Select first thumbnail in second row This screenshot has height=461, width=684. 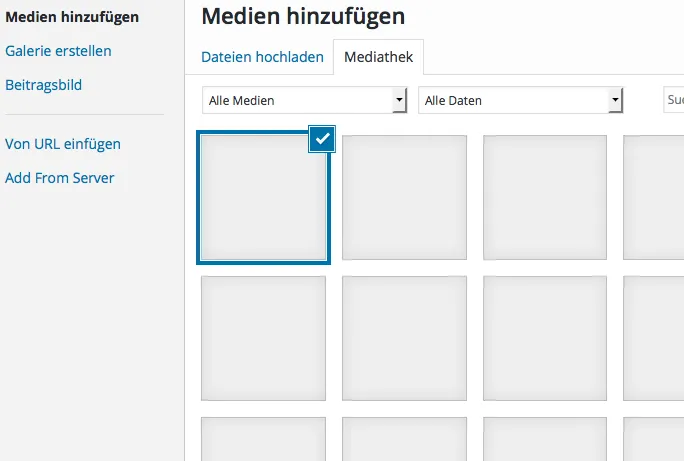tap(263, 338)
